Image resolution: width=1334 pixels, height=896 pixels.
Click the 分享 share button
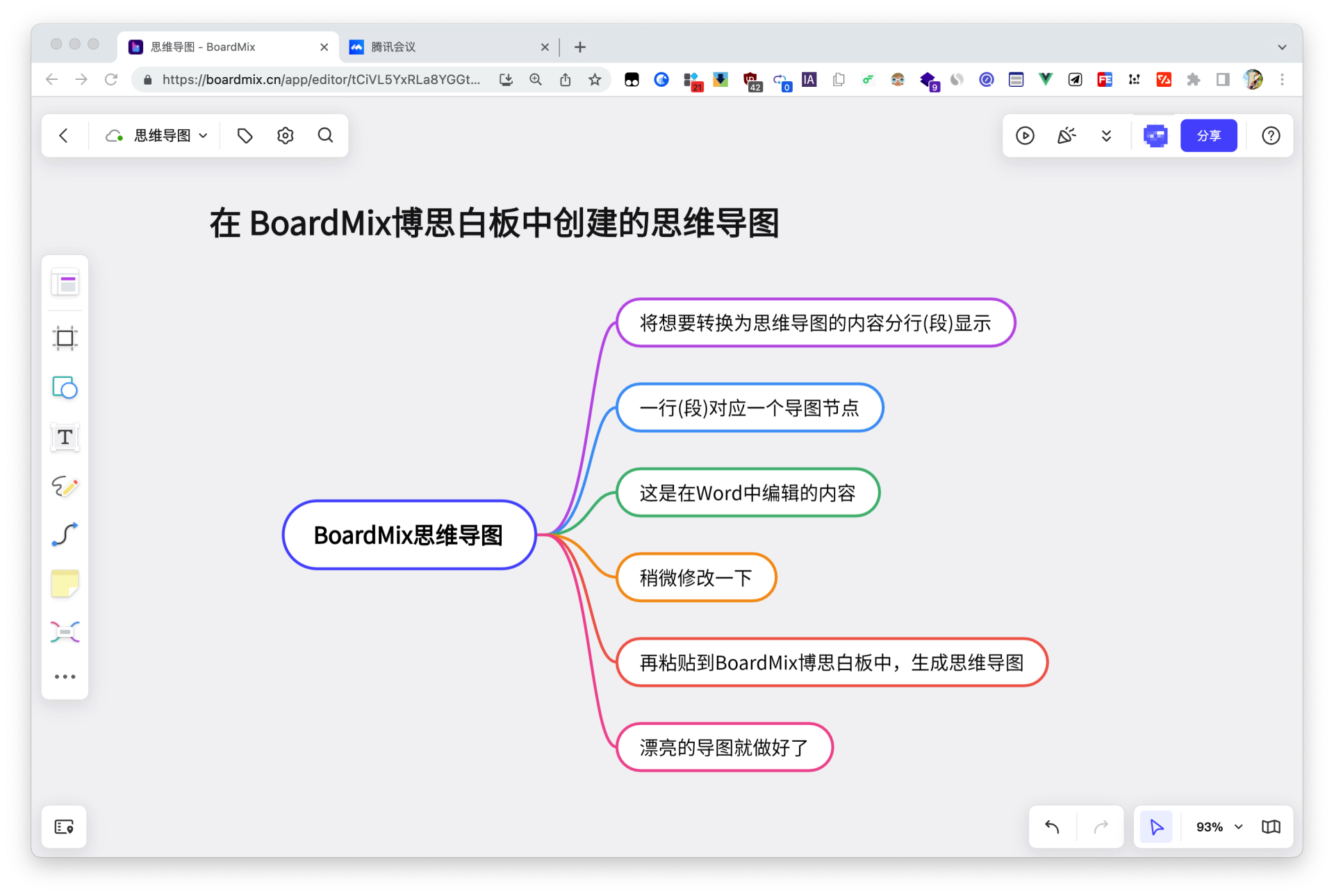[1208, 135]
